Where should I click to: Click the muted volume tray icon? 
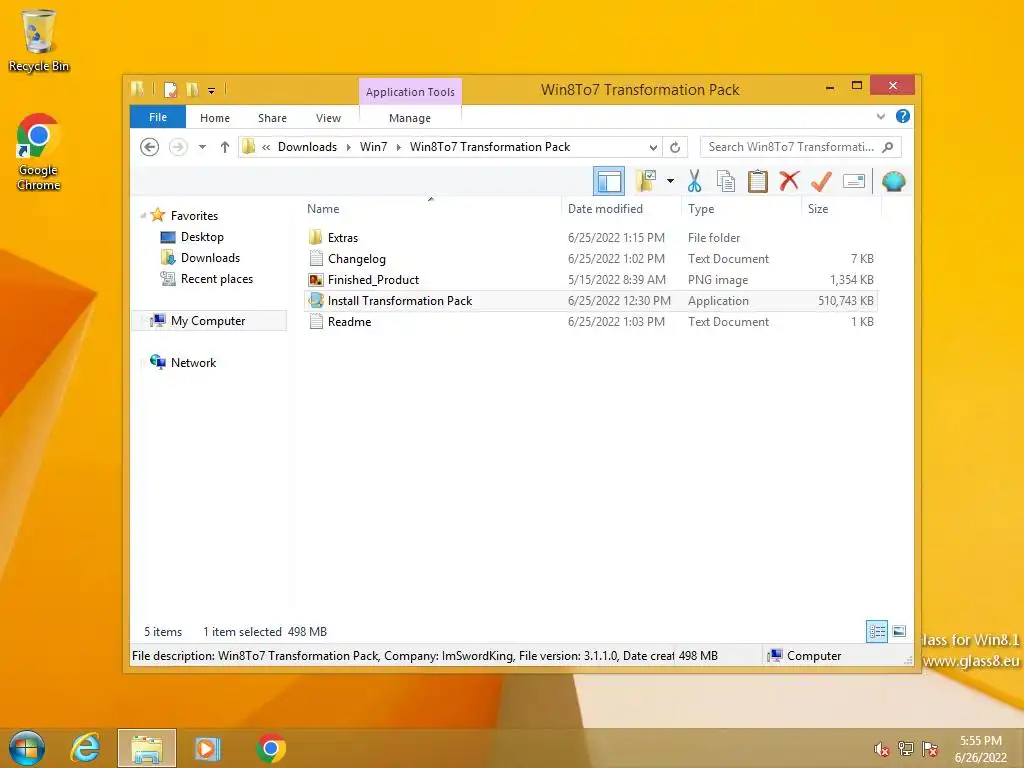click(x=882, y=749)
